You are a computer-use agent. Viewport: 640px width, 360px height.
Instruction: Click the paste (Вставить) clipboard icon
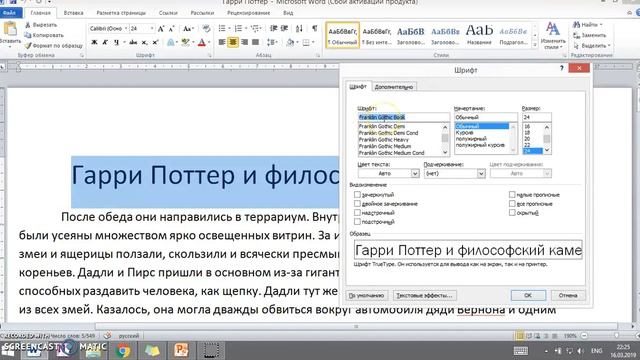click(x=10, y=29)
